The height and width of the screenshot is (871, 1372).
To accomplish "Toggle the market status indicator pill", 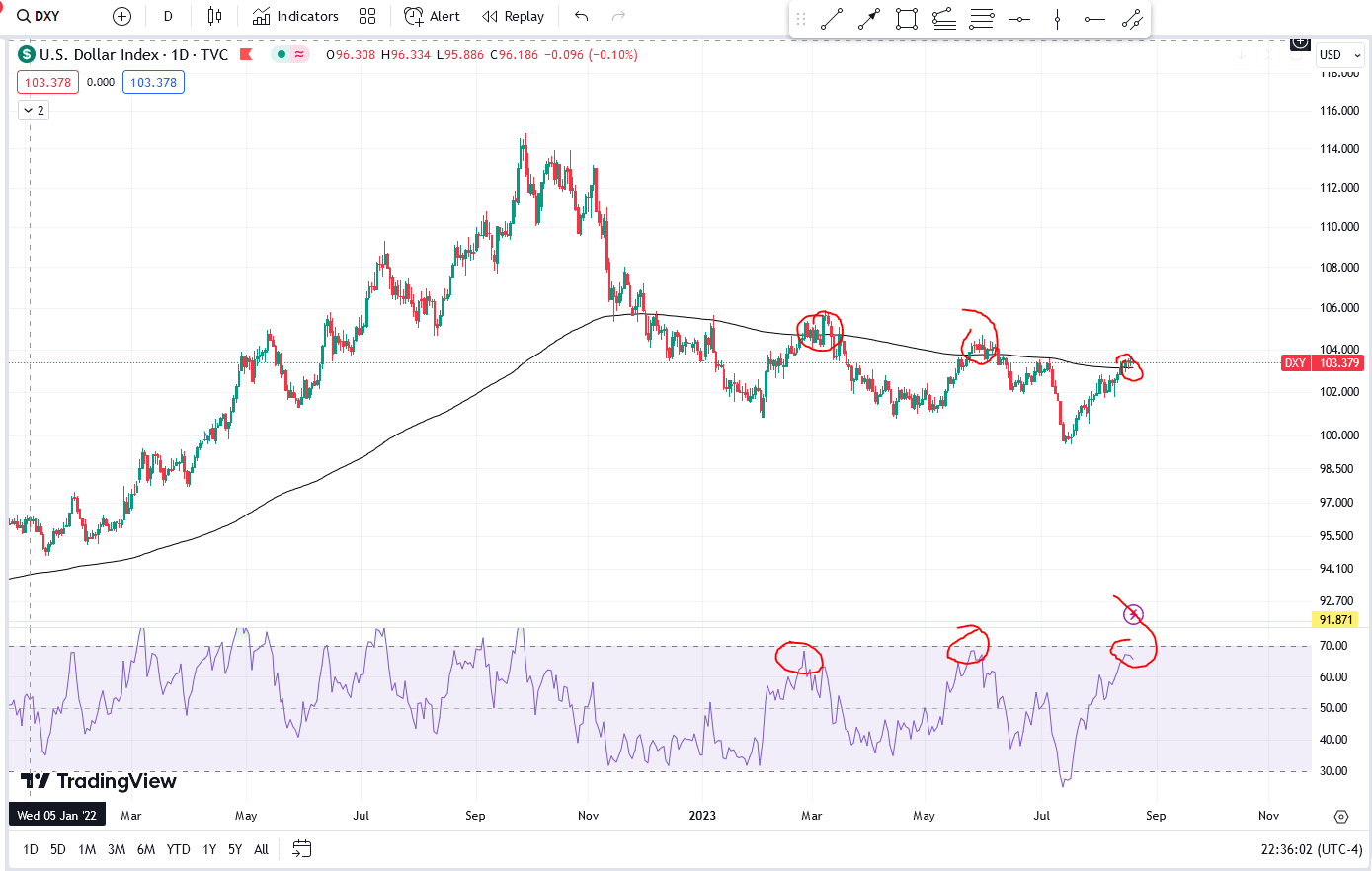I will [x=290, y=54].
